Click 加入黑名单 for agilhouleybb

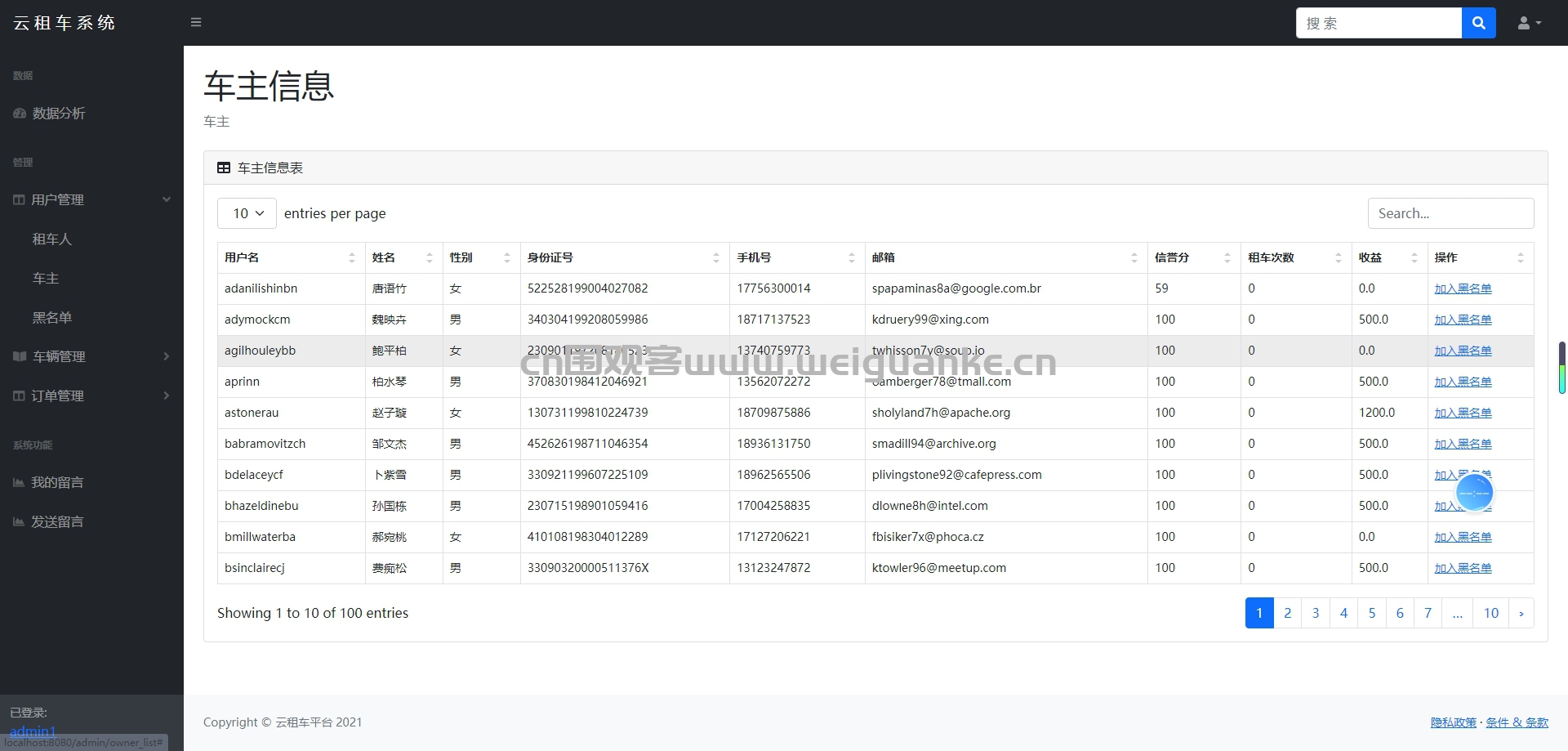tap(1463, 351)
